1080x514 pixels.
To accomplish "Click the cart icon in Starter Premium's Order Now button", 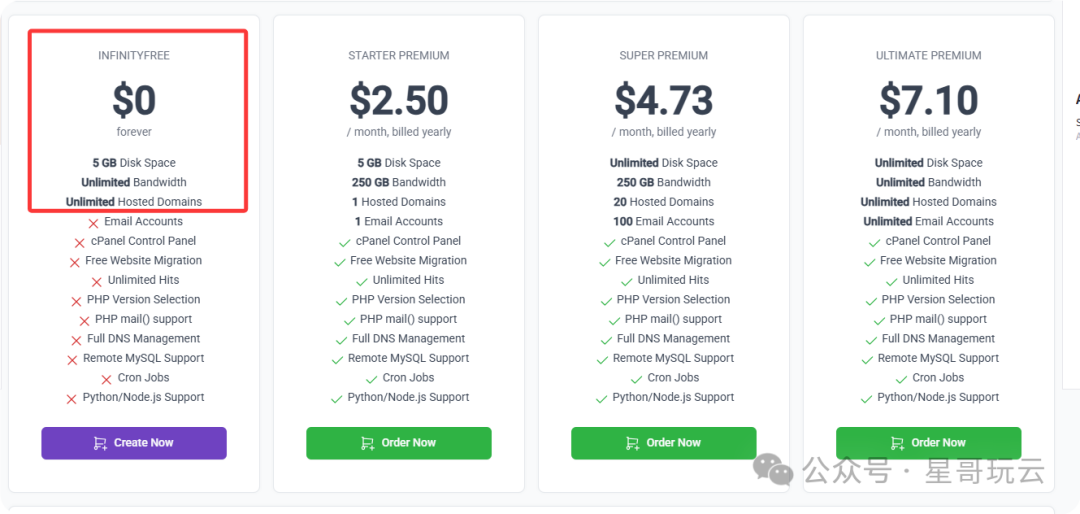I will [x=367, y=443].
